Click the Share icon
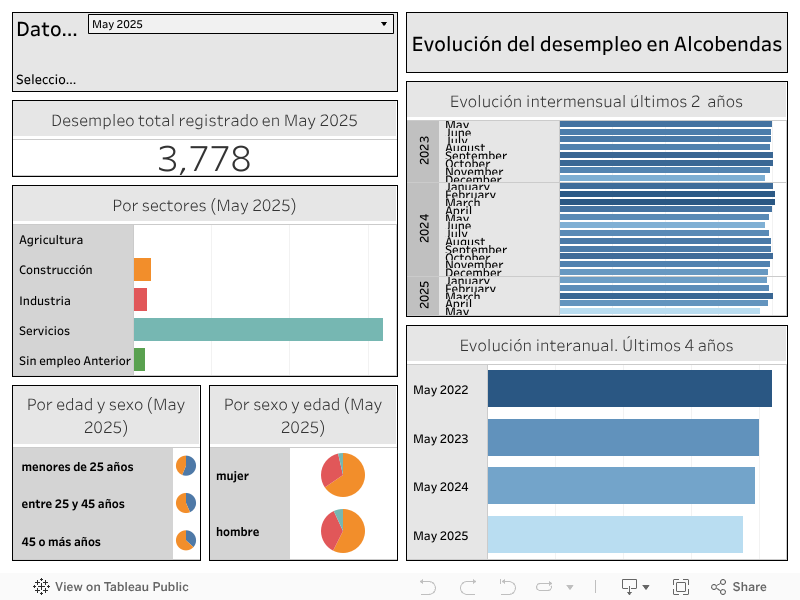Screen dimensions: 800x600 coord(738,587)
